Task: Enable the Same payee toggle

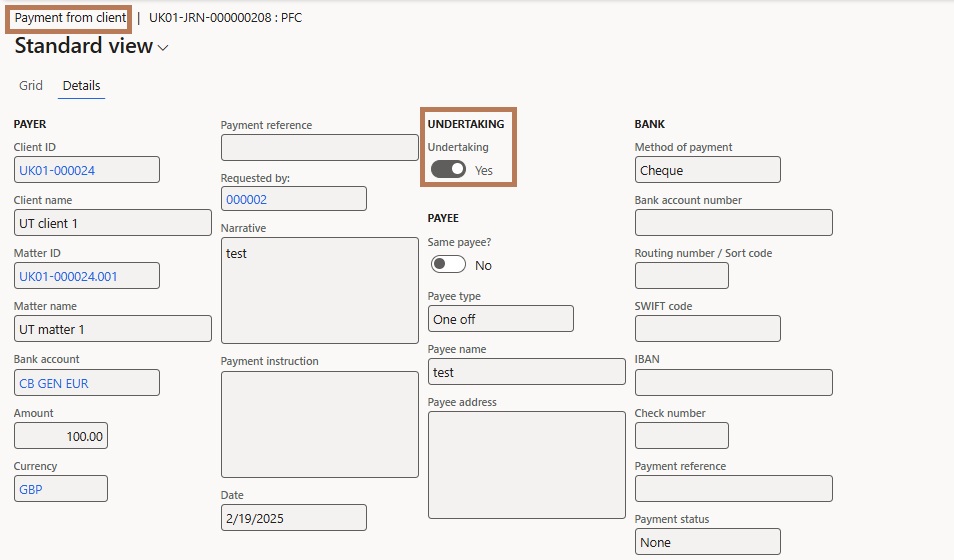Action: [x=448, y=265]
